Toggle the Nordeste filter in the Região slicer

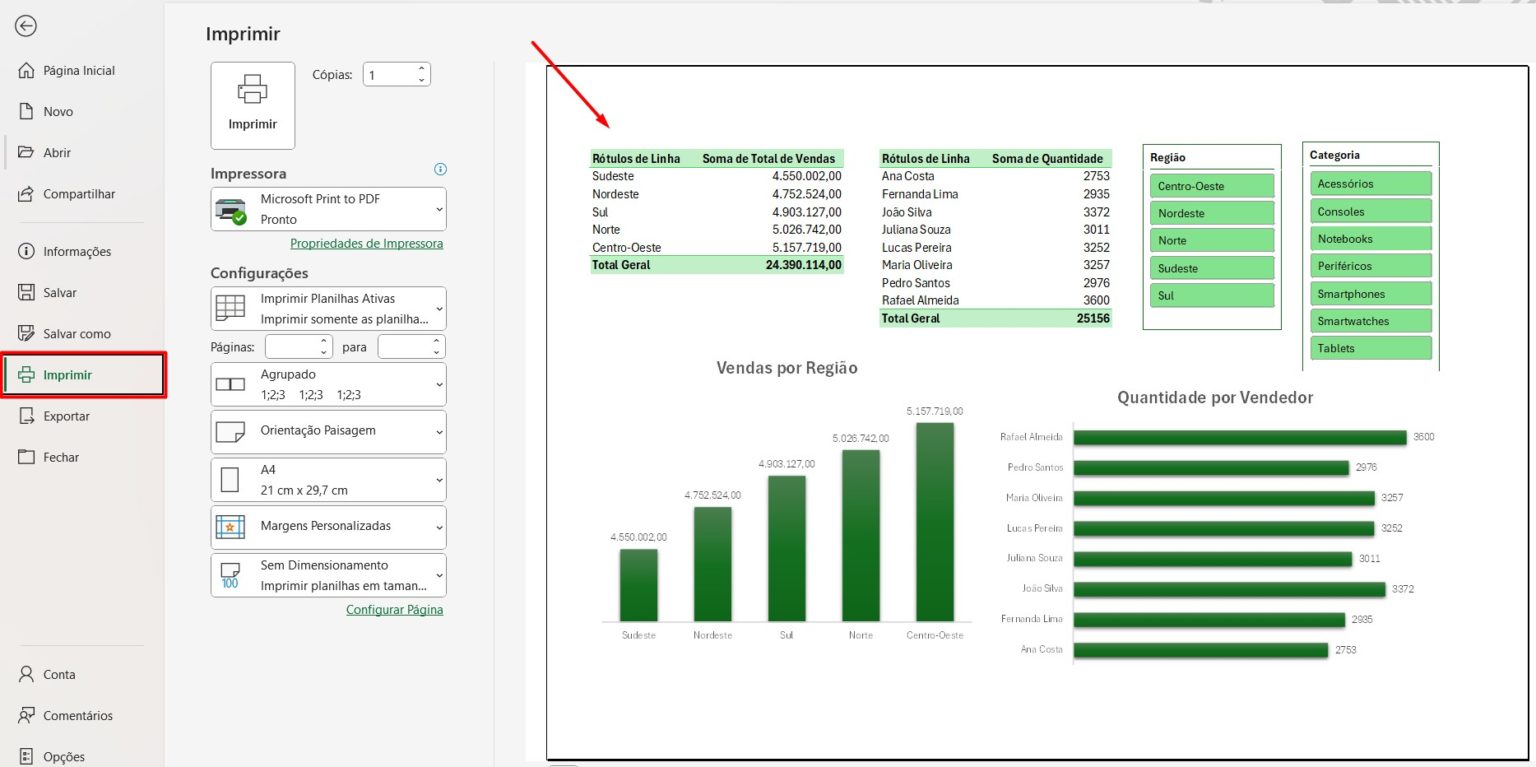click(x=1211, y=212)
